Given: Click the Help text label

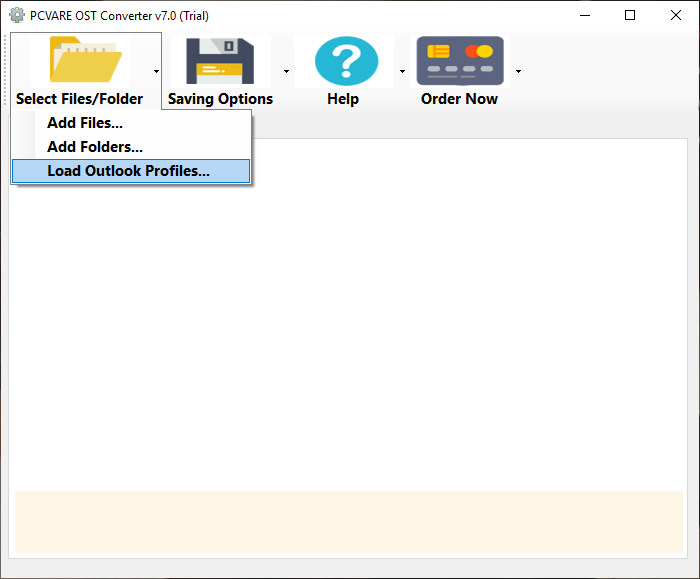Looking at the screenshot, I should tap(343, 99).
